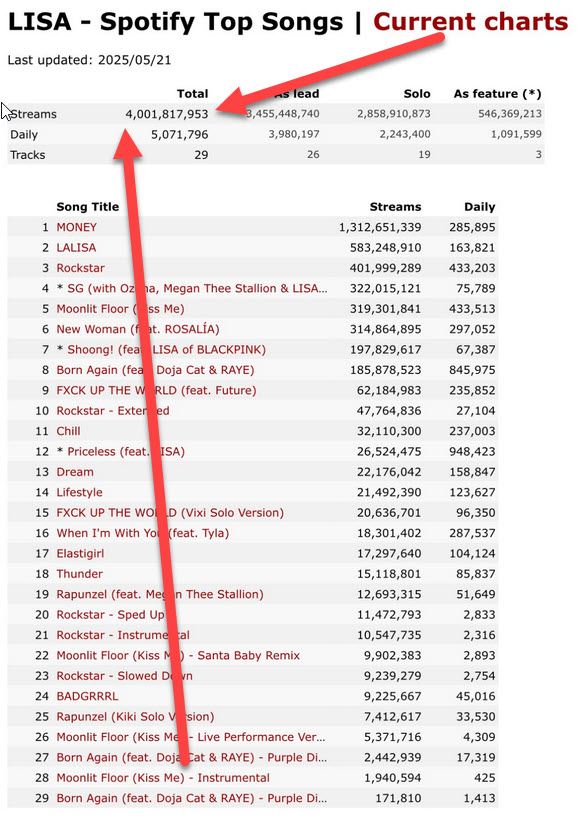Click the Daily column header in song table

click(480, 207)
